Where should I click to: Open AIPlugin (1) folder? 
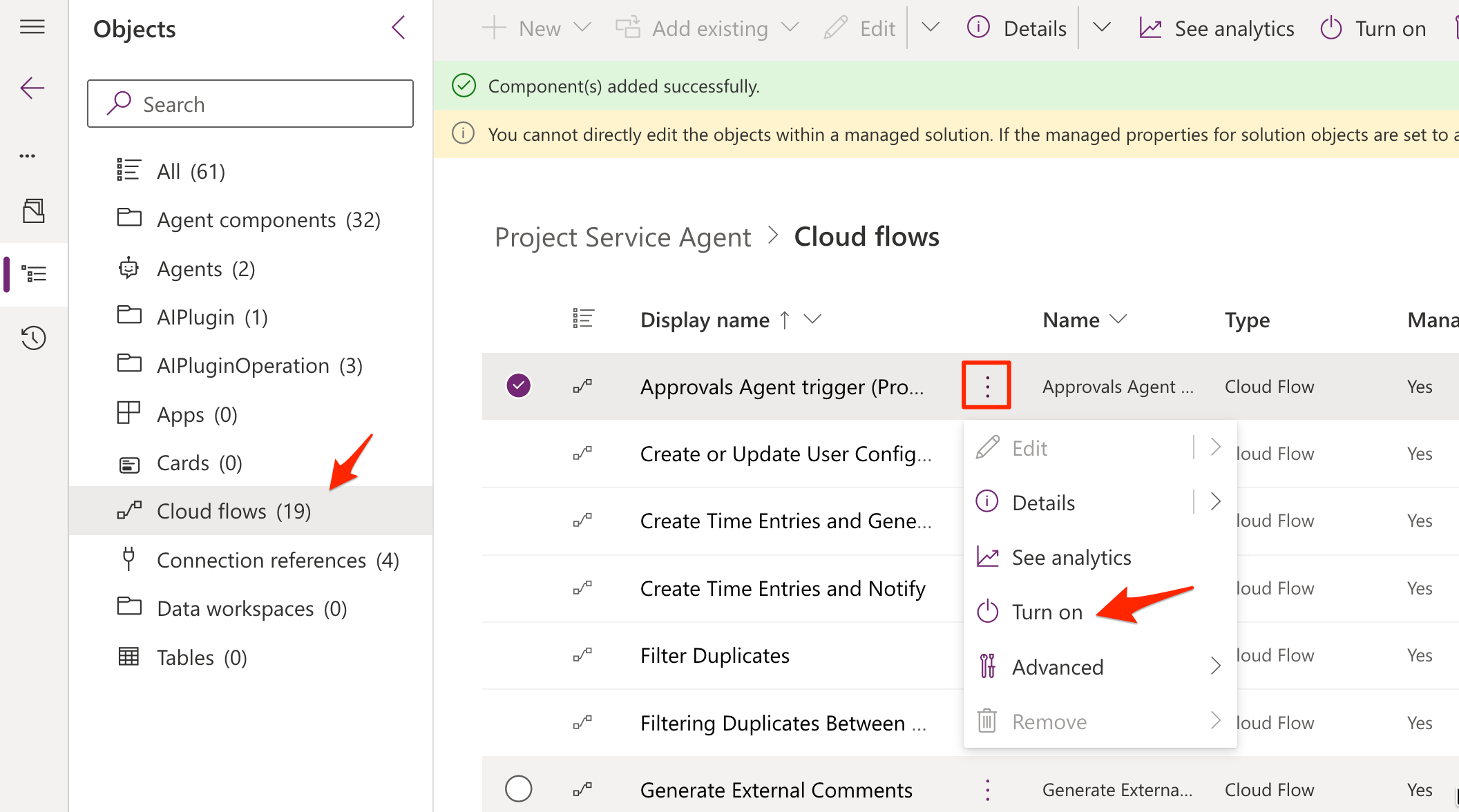[251, 317]
